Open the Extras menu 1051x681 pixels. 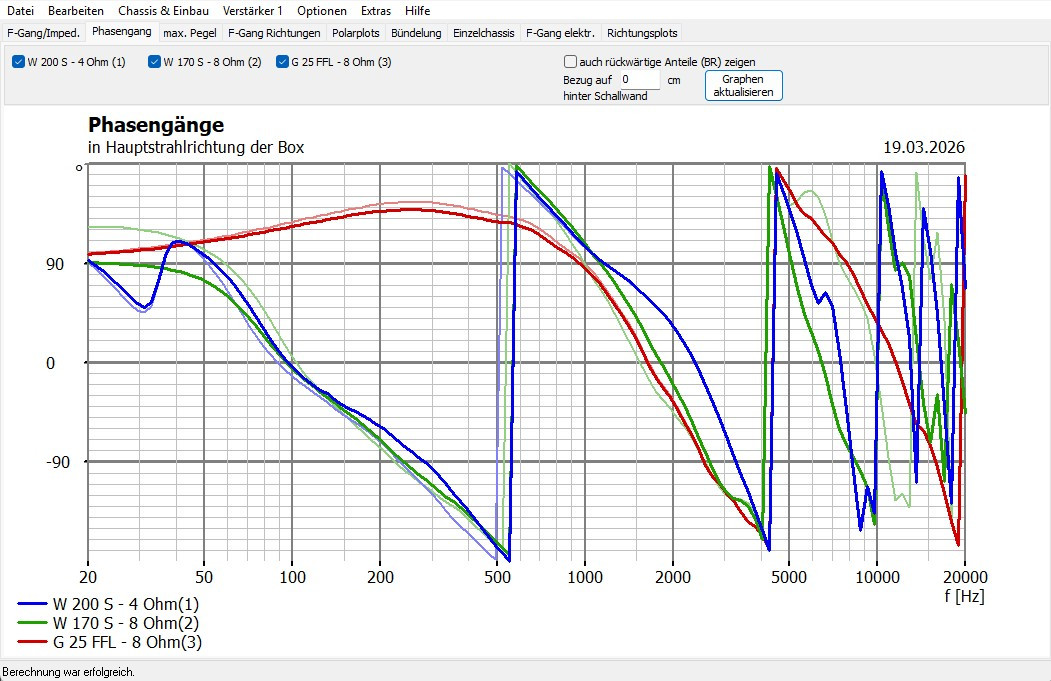[376, 11]
